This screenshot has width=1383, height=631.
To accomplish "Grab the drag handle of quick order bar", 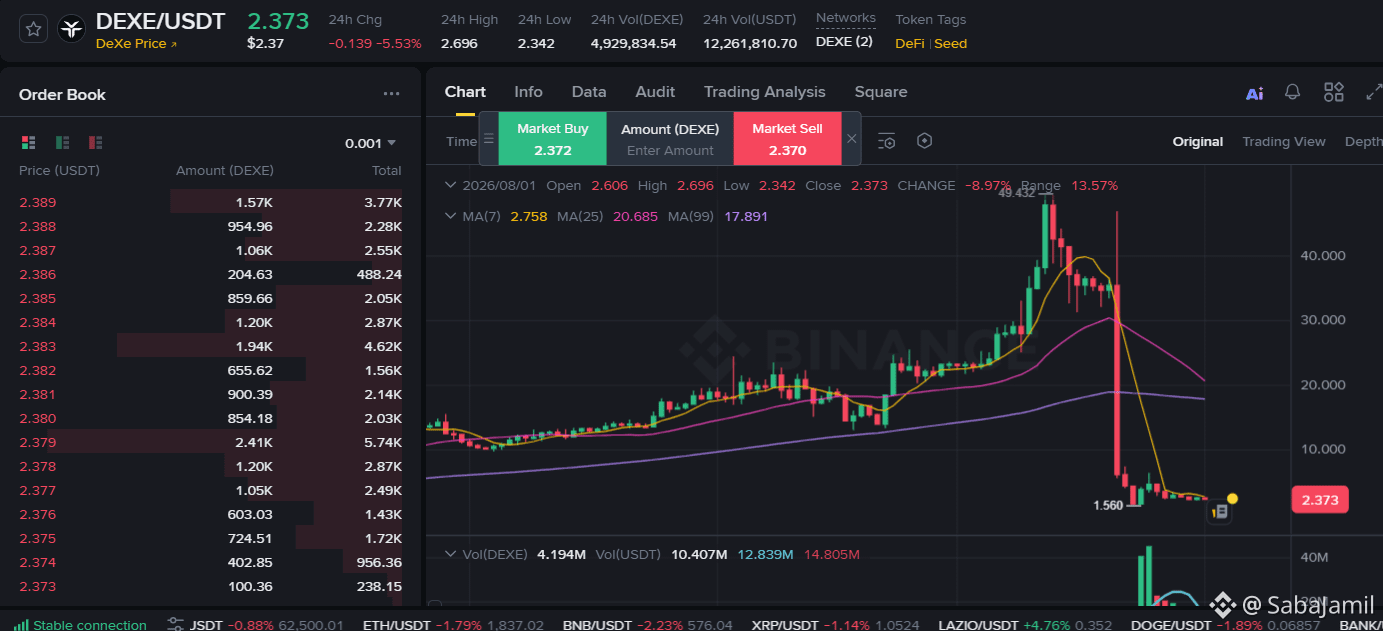I will click(488, 139).
